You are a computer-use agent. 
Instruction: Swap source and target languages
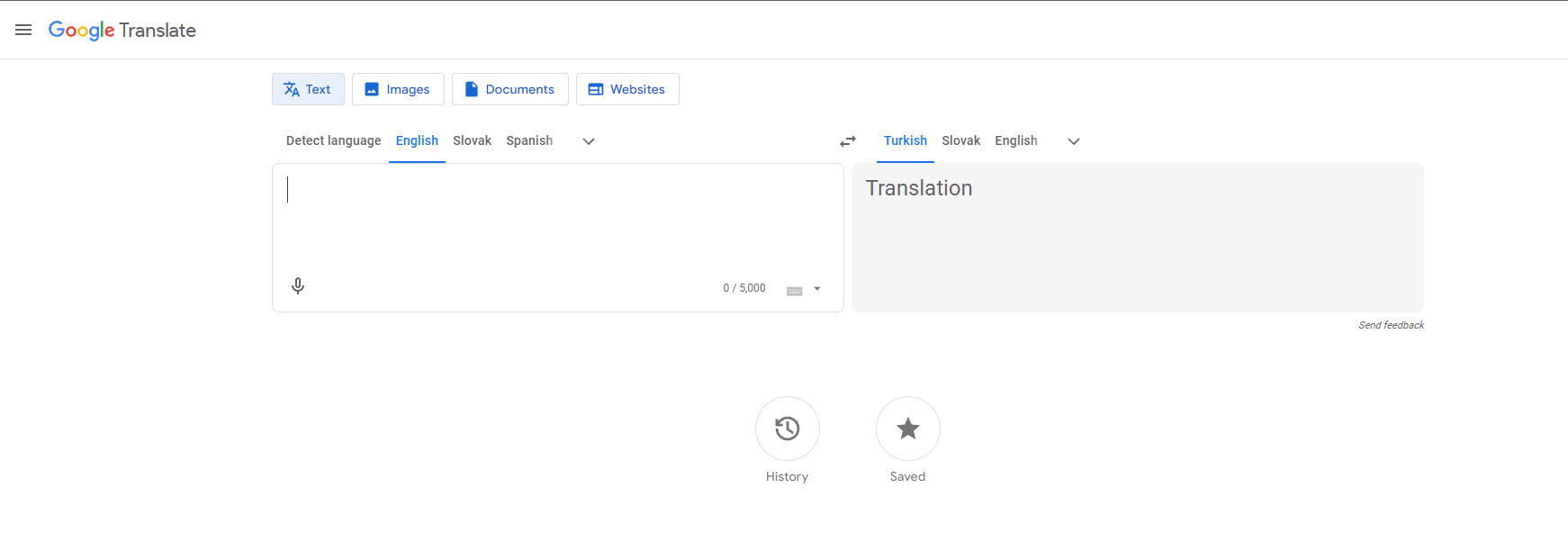pyautogui.click(x=848, y=141)
